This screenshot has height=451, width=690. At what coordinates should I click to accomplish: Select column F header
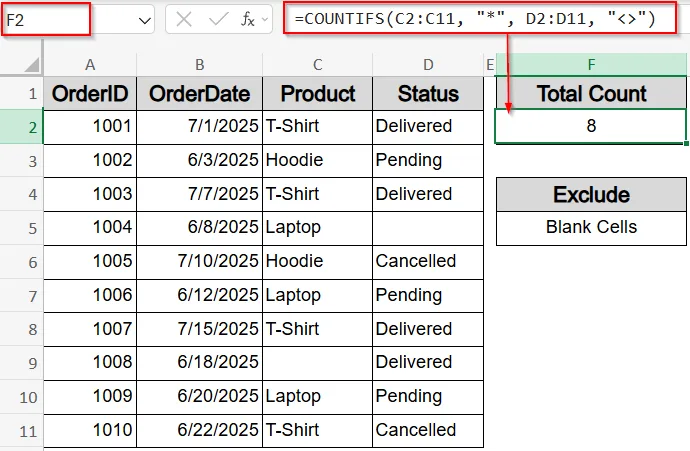pyautogui.click(x=591, y=65)
